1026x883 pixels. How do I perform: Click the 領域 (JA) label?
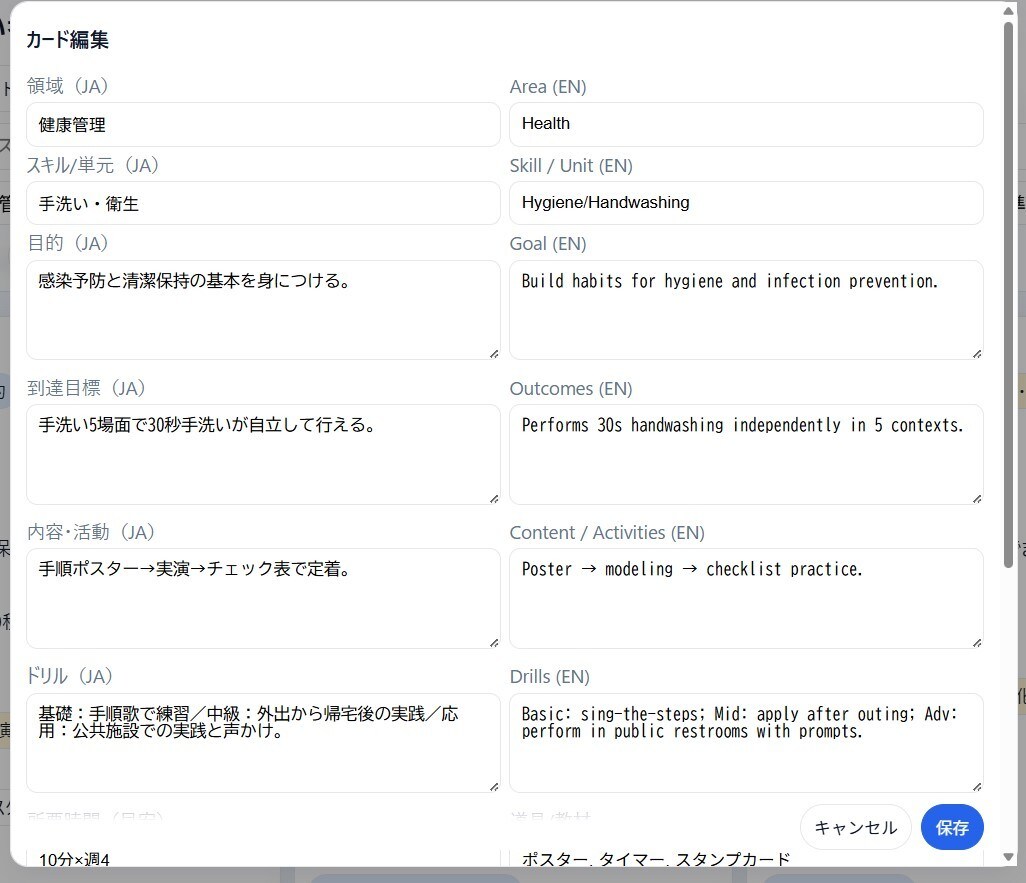coord(67,86)
